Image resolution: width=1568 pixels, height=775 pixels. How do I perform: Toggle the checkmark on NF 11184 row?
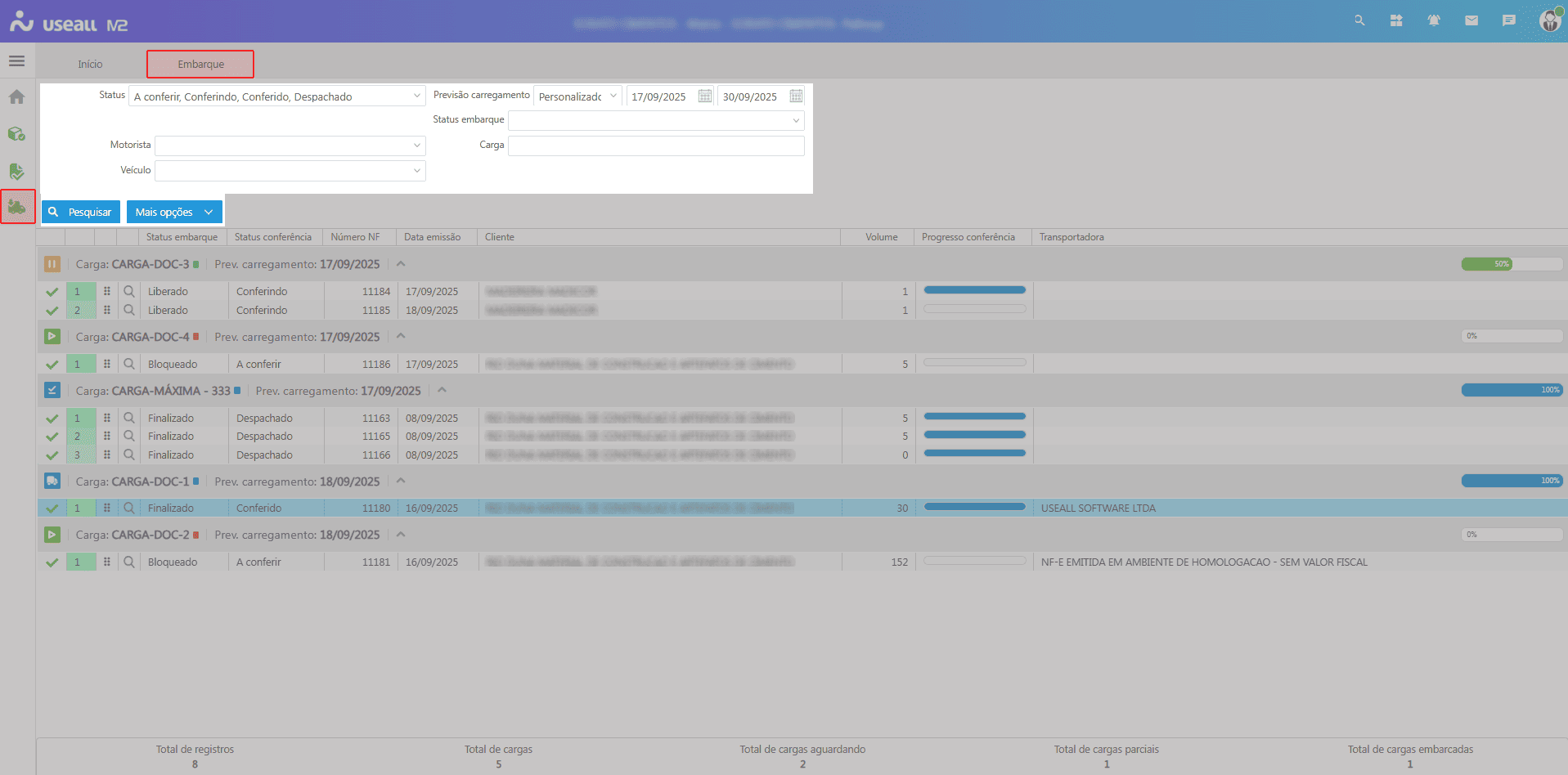pos(52,292)
